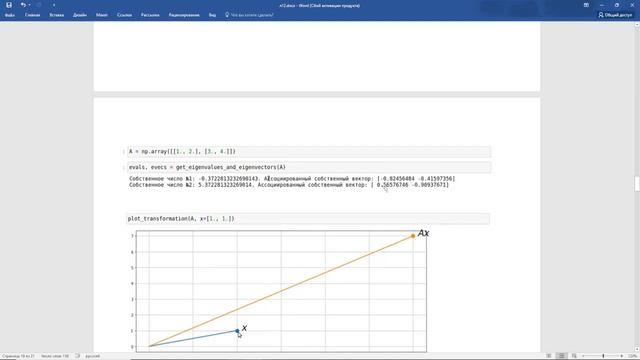Click the Собственное число №2 output line
Image resolution: width=640 pixels, height=360 pixels.
[289, 185]
